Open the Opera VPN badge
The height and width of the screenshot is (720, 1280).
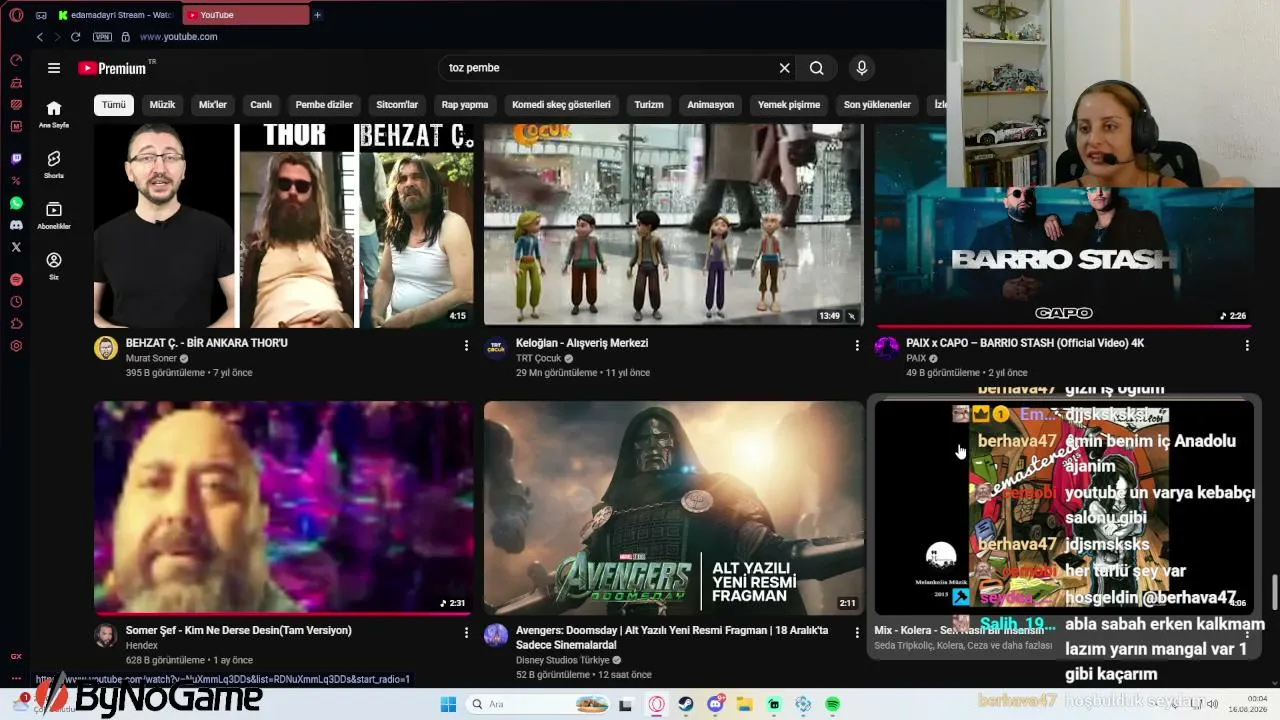click(102, 37)
